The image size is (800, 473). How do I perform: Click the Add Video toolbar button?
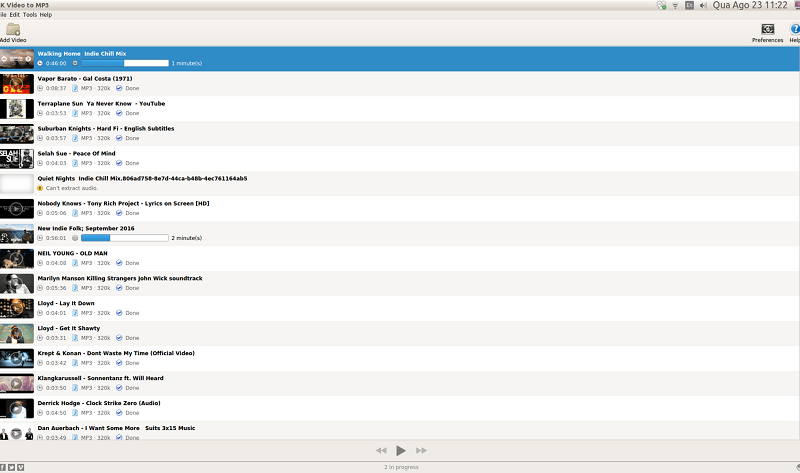(x=13, y=33)
